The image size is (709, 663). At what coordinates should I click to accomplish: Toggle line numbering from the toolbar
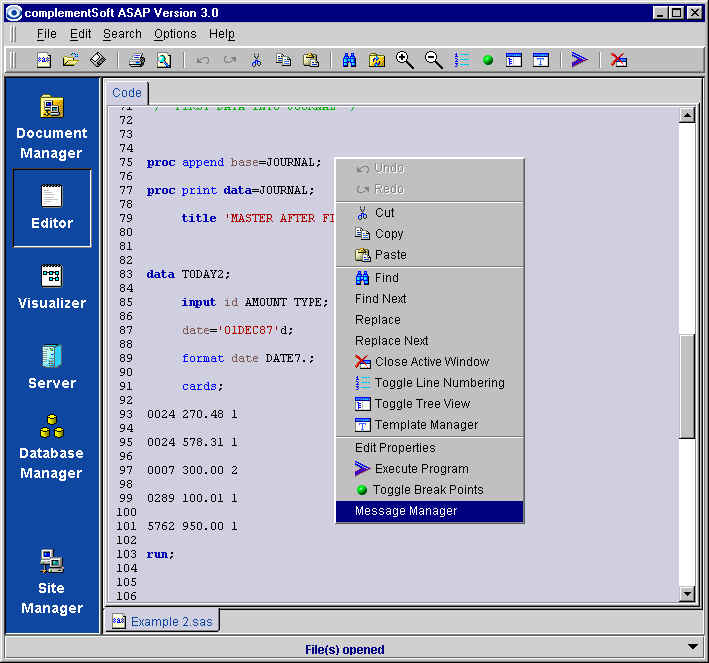click(x=462, y=60)
